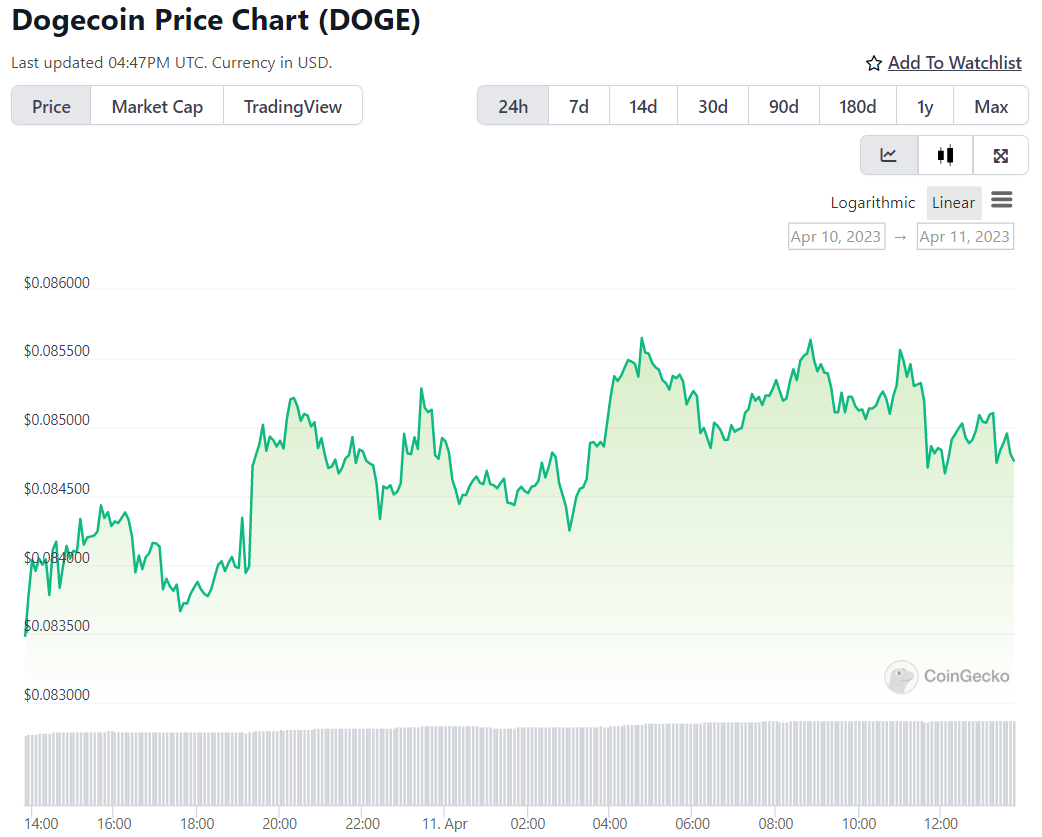Select the 14d time range
Screen dimensions: 1042x837
643,106
